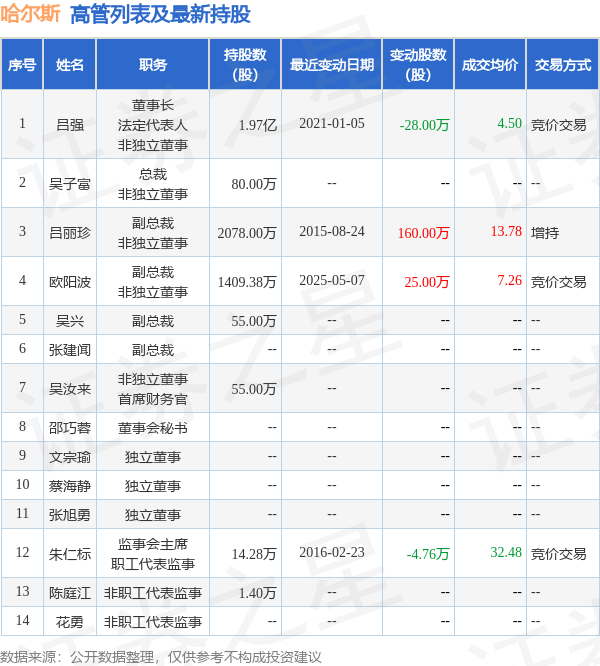Select the 姓名 column header

[x=70, y=65]
